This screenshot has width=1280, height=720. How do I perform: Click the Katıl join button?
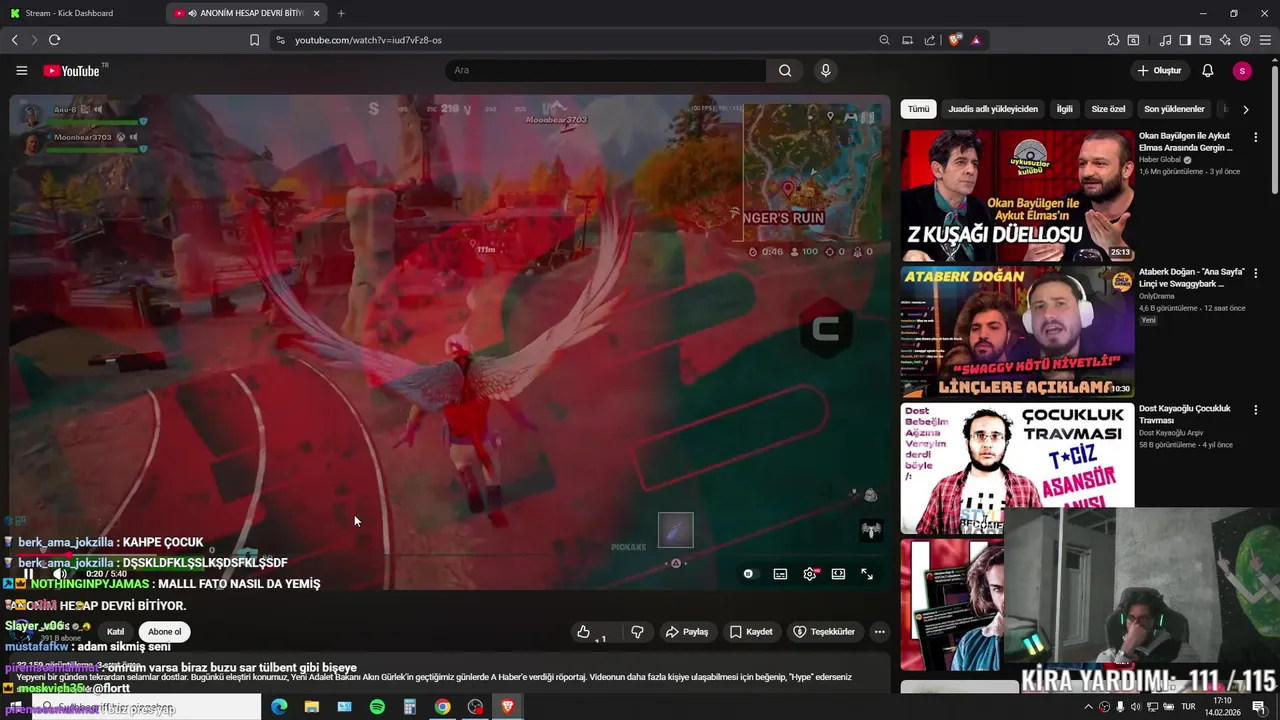tap(116, 632)
